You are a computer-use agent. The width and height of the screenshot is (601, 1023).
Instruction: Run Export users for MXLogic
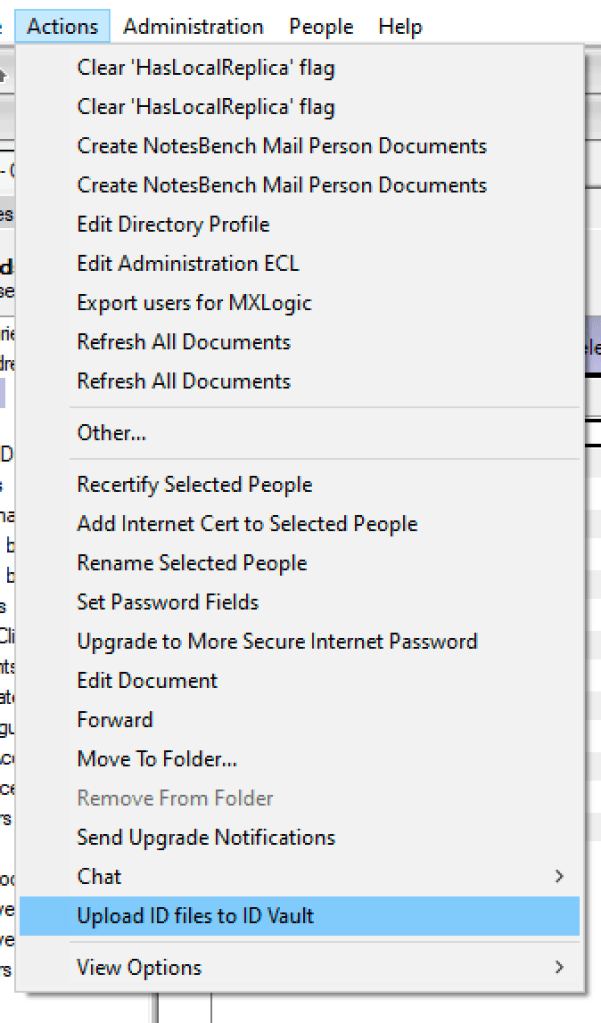(x=194, y=303)
